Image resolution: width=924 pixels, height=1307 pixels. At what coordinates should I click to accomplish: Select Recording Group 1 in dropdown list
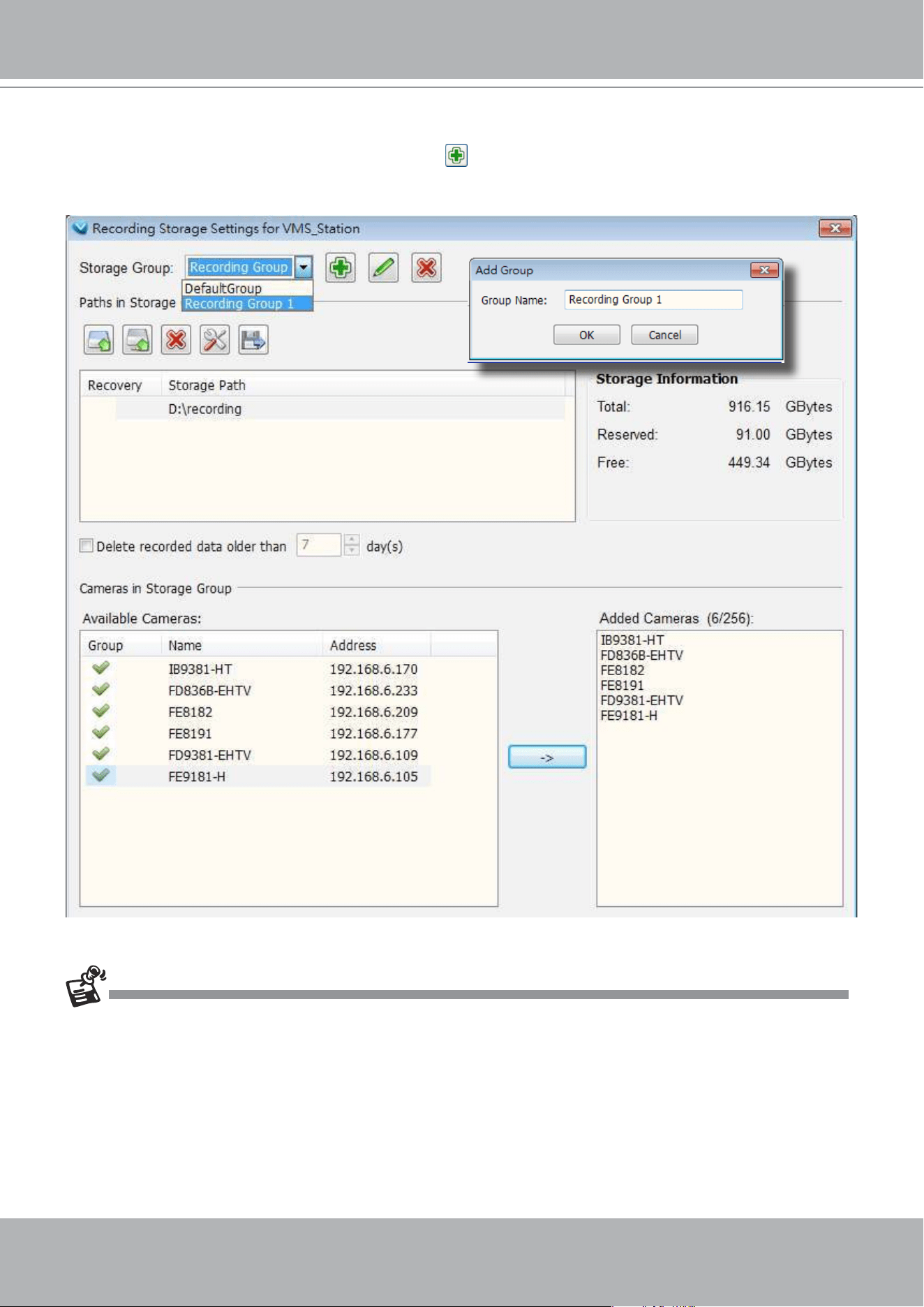coord(248,304)
